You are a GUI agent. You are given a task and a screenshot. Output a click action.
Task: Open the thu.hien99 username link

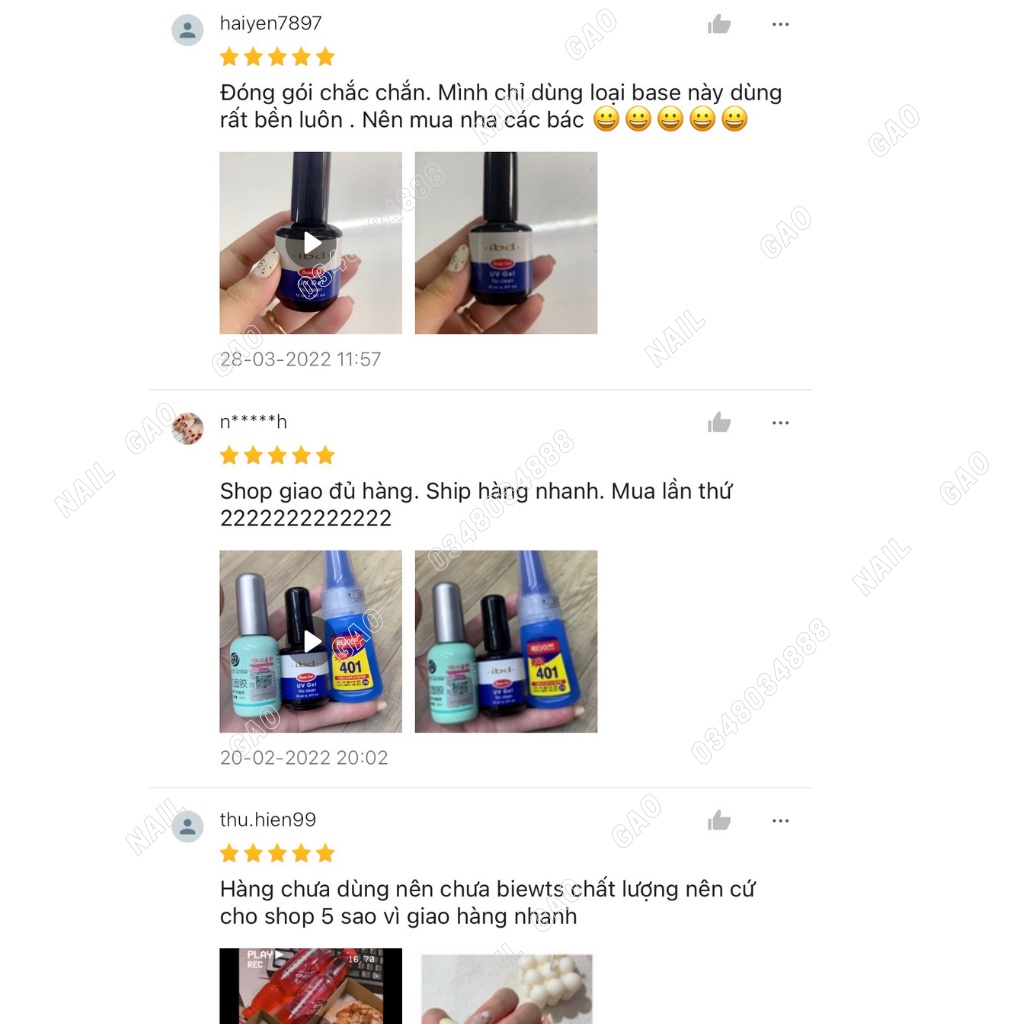click(x=268, y=820)
